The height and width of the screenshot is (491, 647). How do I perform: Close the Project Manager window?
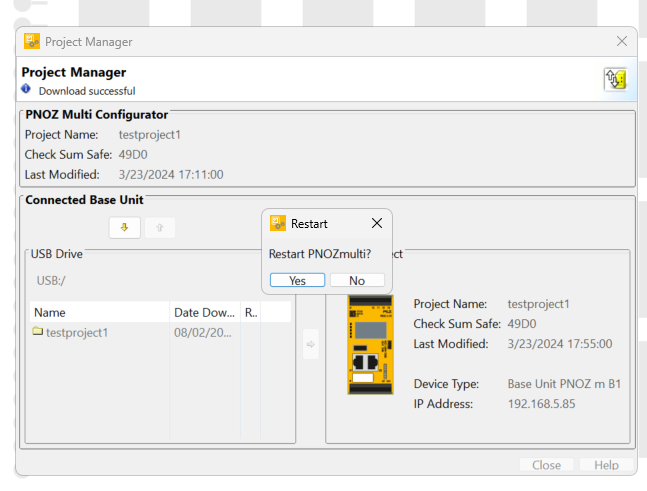click(622, 41)
